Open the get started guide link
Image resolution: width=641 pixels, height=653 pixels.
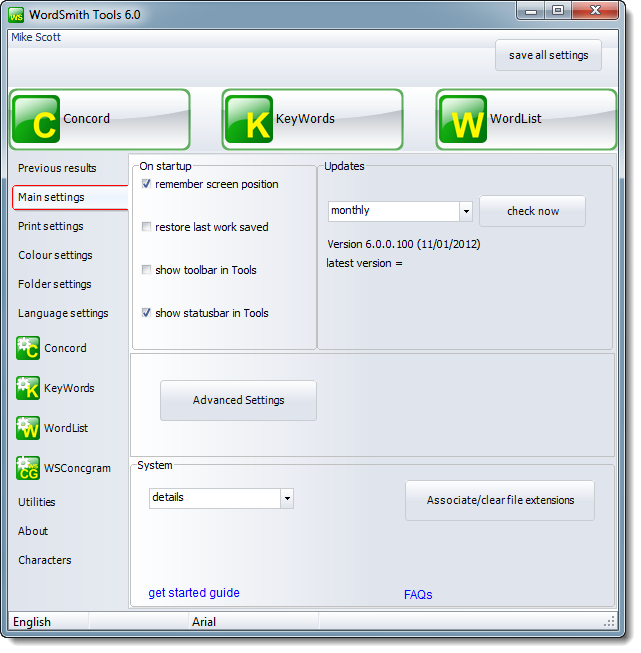click(194, 593)
